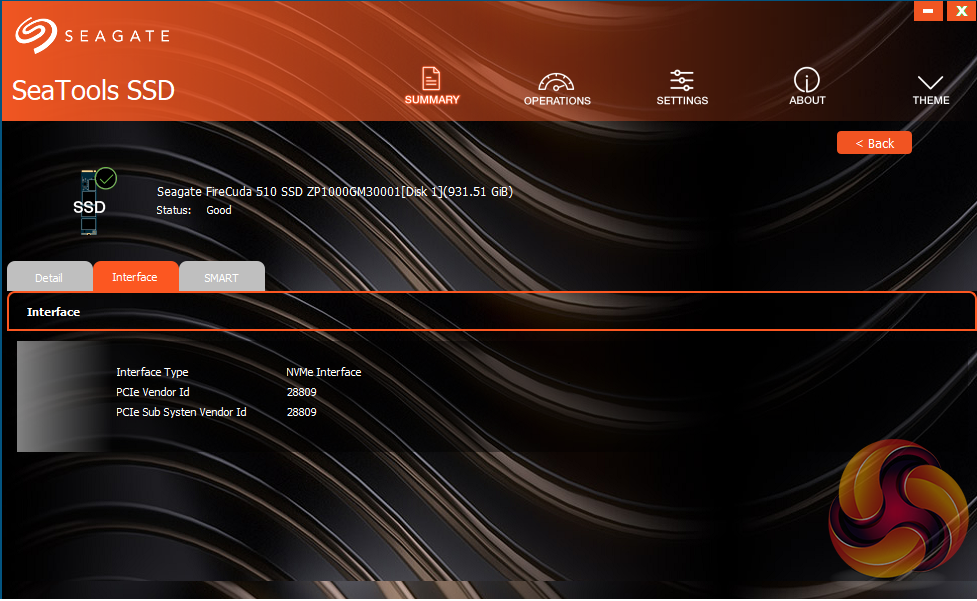977x601 pixels.
Task: Click the PCIe Sub Systen Vendor Id label
Action: tap(181, 412)
